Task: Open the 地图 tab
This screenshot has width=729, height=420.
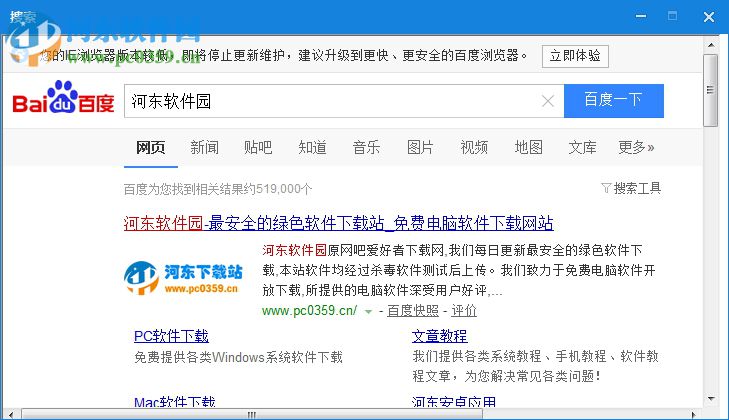Action: (529, 148)
